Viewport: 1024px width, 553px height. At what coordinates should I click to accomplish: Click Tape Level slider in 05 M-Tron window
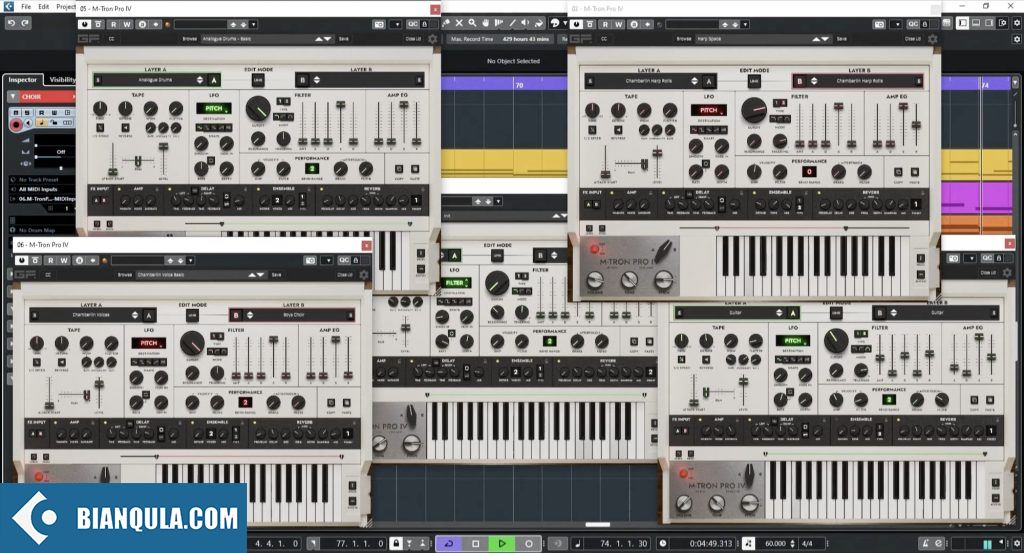tap(163, 157)
